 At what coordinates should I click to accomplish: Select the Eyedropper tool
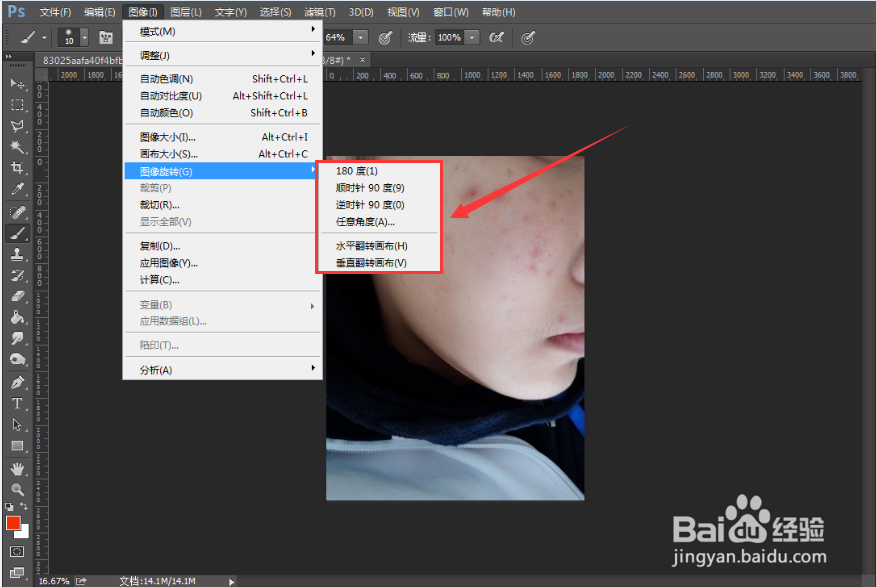17,189
